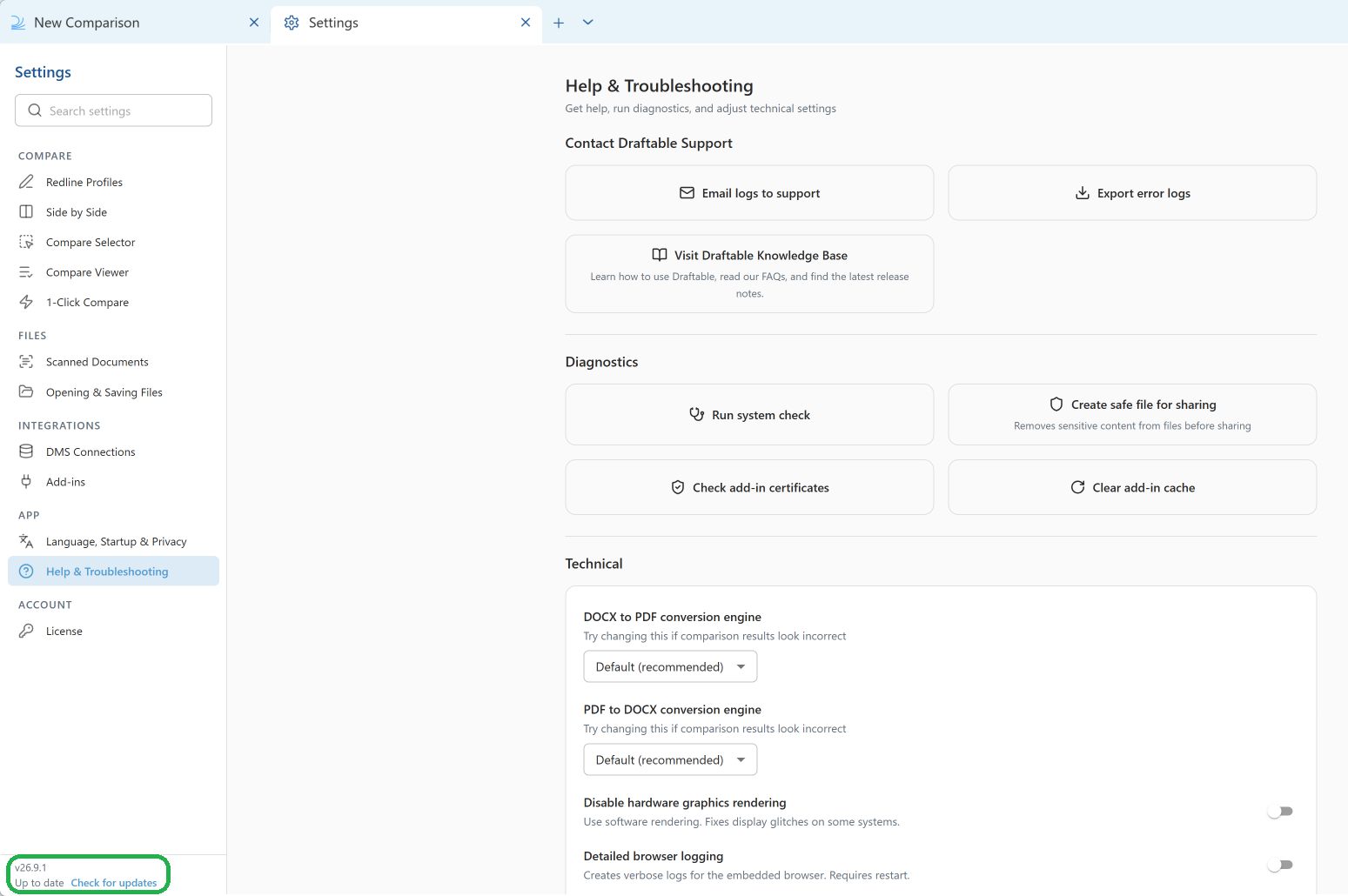
Task: Select Help & Troubleshooting in sidebar
Action: coord(113,572)
